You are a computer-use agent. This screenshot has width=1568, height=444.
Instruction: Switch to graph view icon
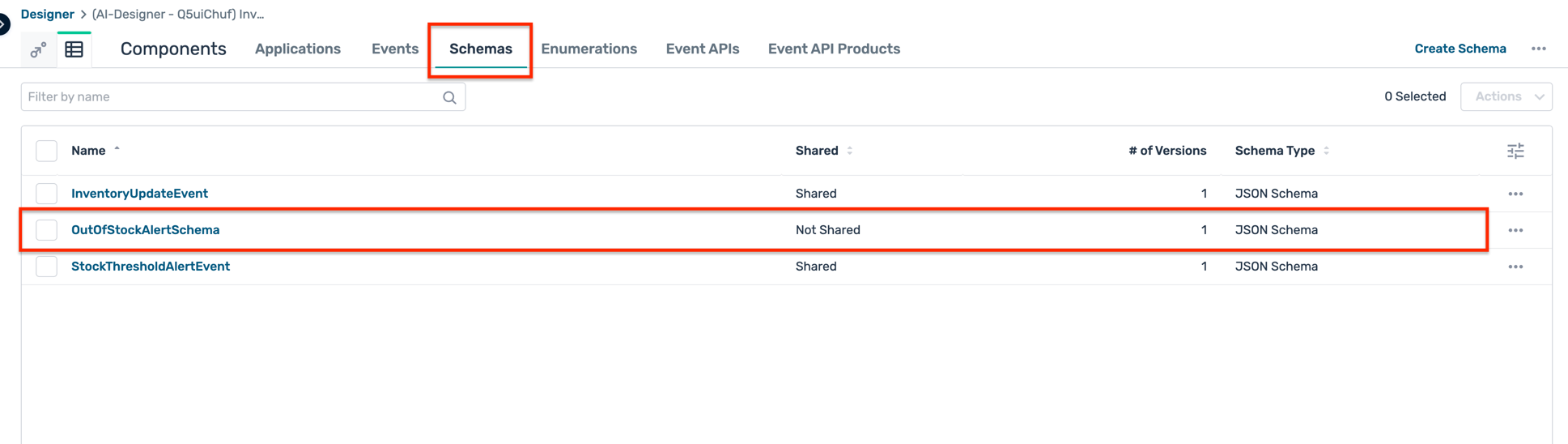[x=38, y=50]
